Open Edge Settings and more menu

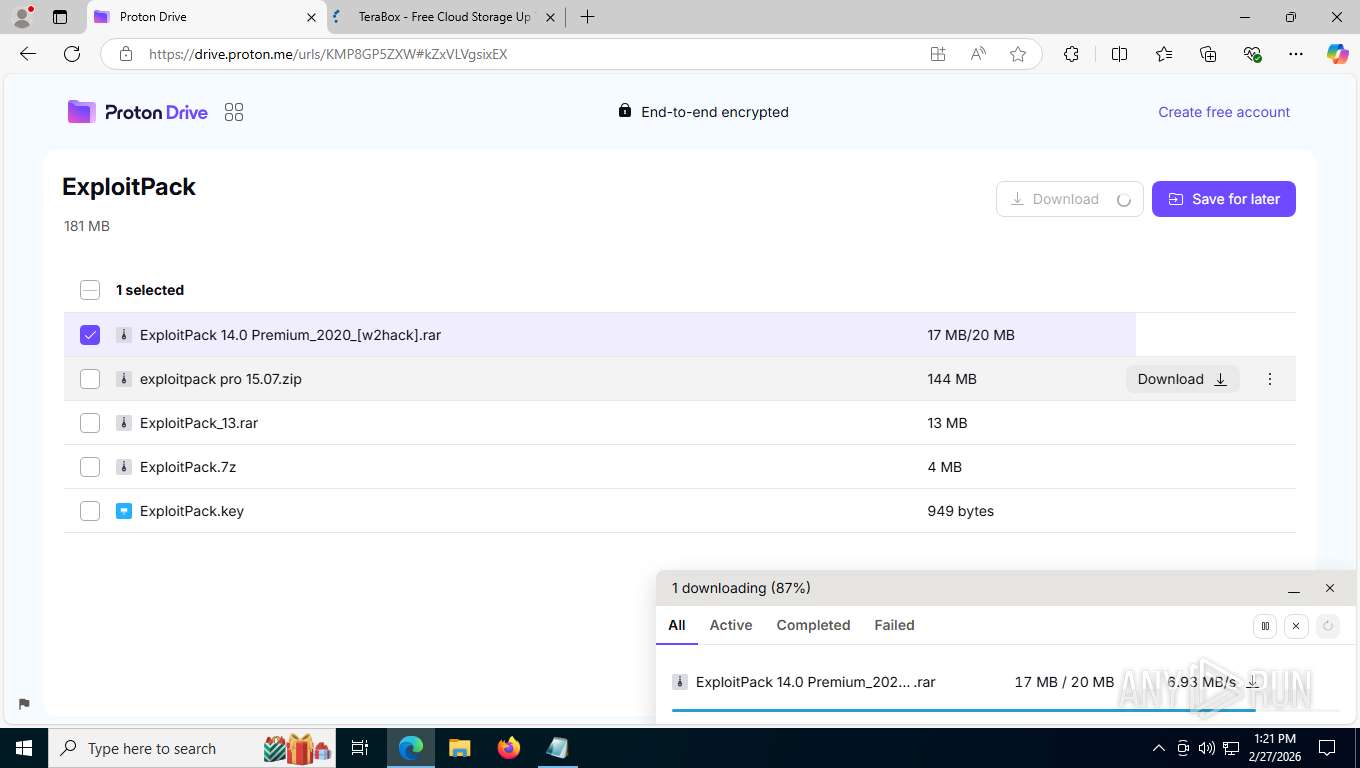(1296, 54)
